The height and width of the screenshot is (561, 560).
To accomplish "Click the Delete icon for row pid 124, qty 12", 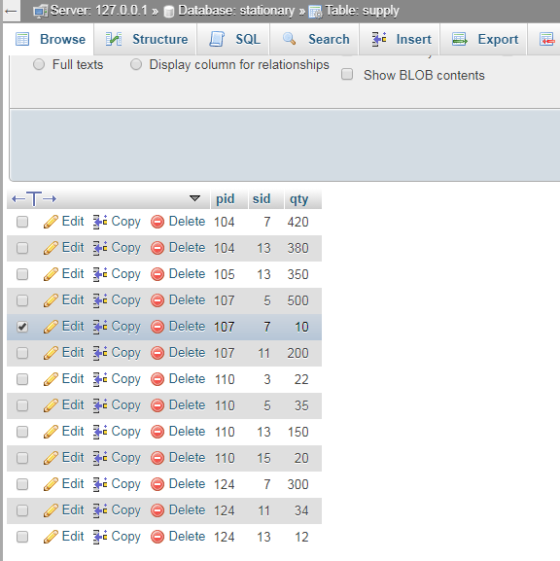I will 157,536.
